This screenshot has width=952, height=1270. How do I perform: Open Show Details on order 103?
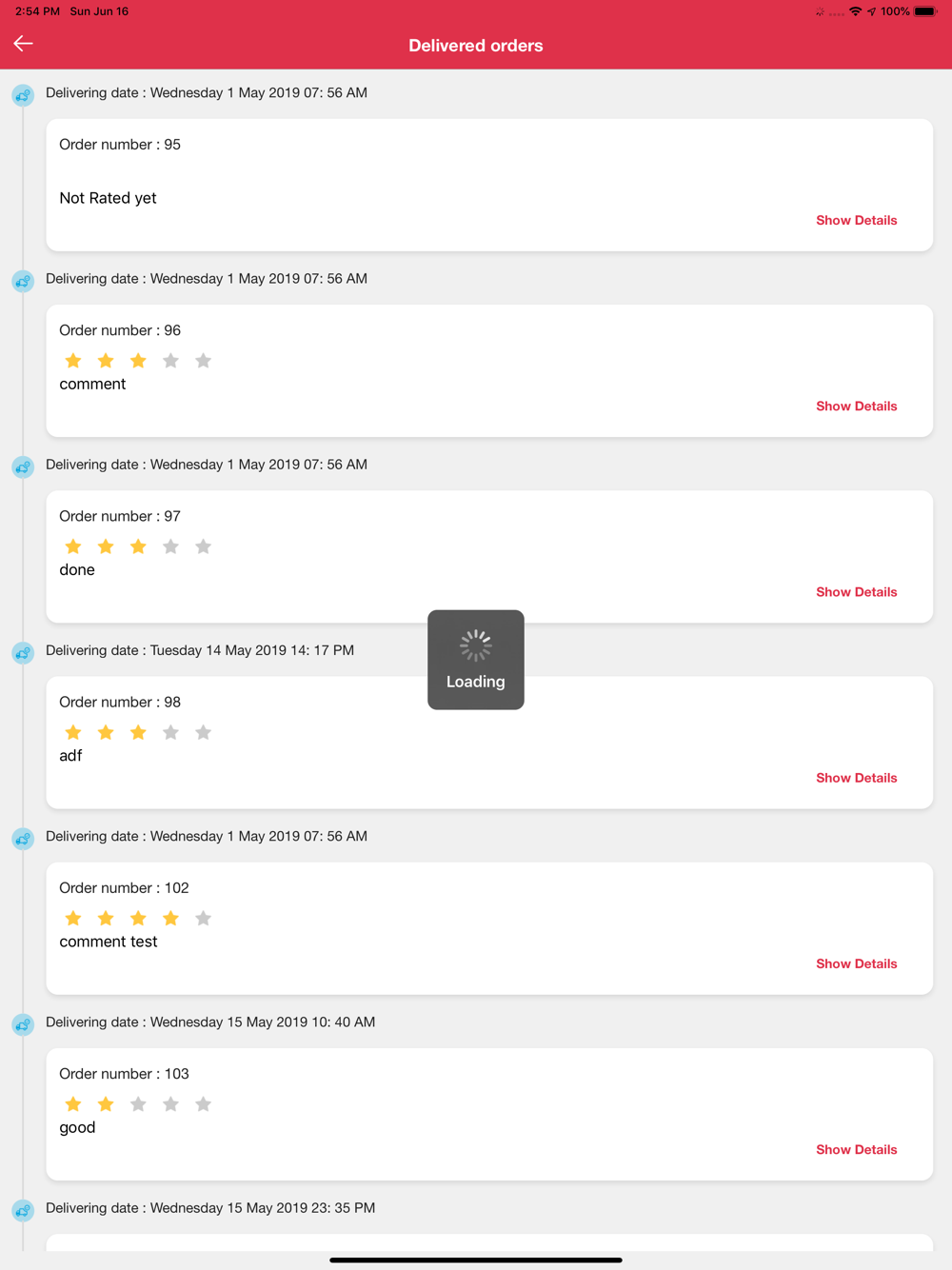coord(856,1150)
